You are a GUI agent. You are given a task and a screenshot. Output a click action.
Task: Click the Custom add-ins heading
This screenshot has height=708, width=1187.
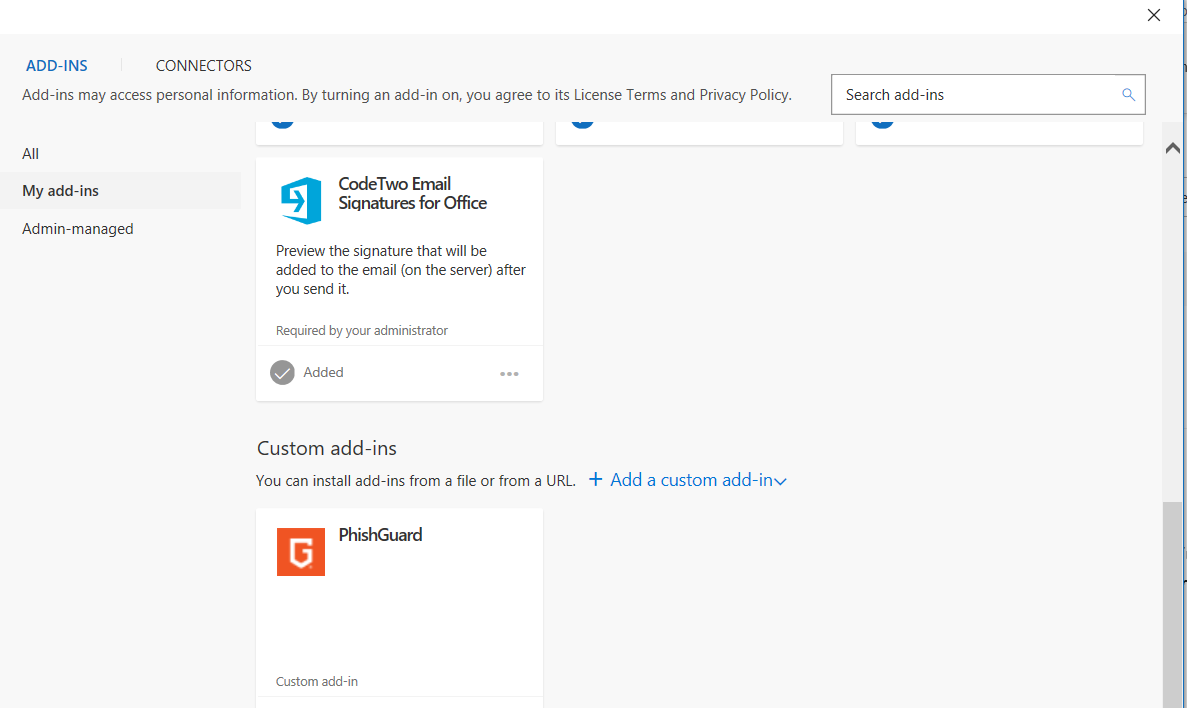coord(327,448)
